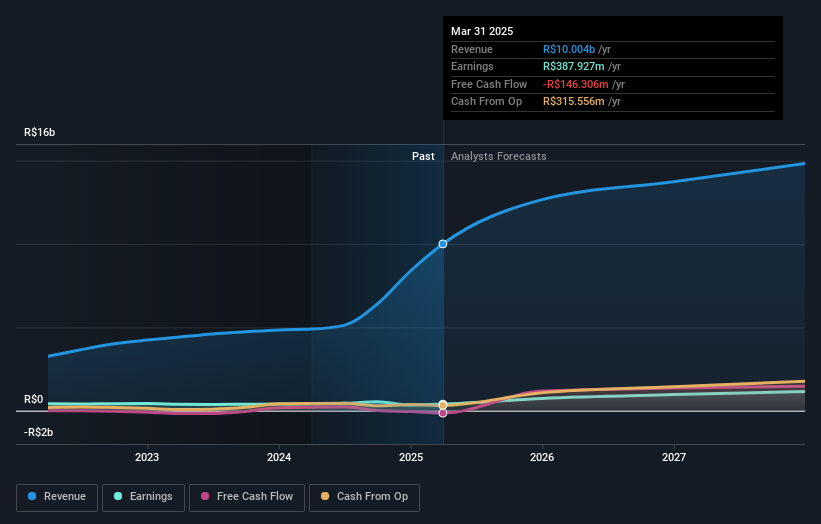Click the blue Revenue data point marker
Image resolution: width=821 pixels, height=524 pixels.
(443, 244)
